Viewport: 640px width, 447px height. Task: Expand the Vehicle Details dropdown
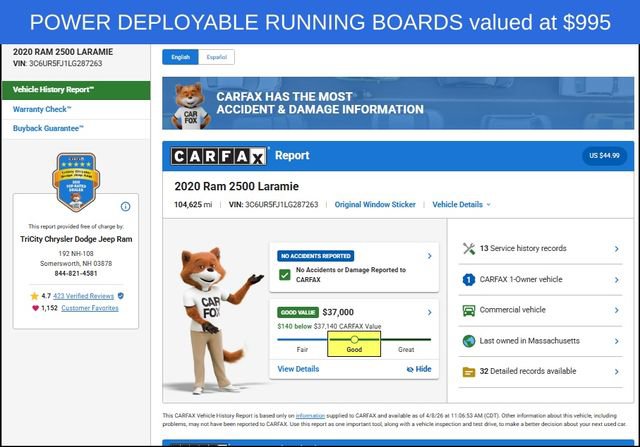(461, 204)
